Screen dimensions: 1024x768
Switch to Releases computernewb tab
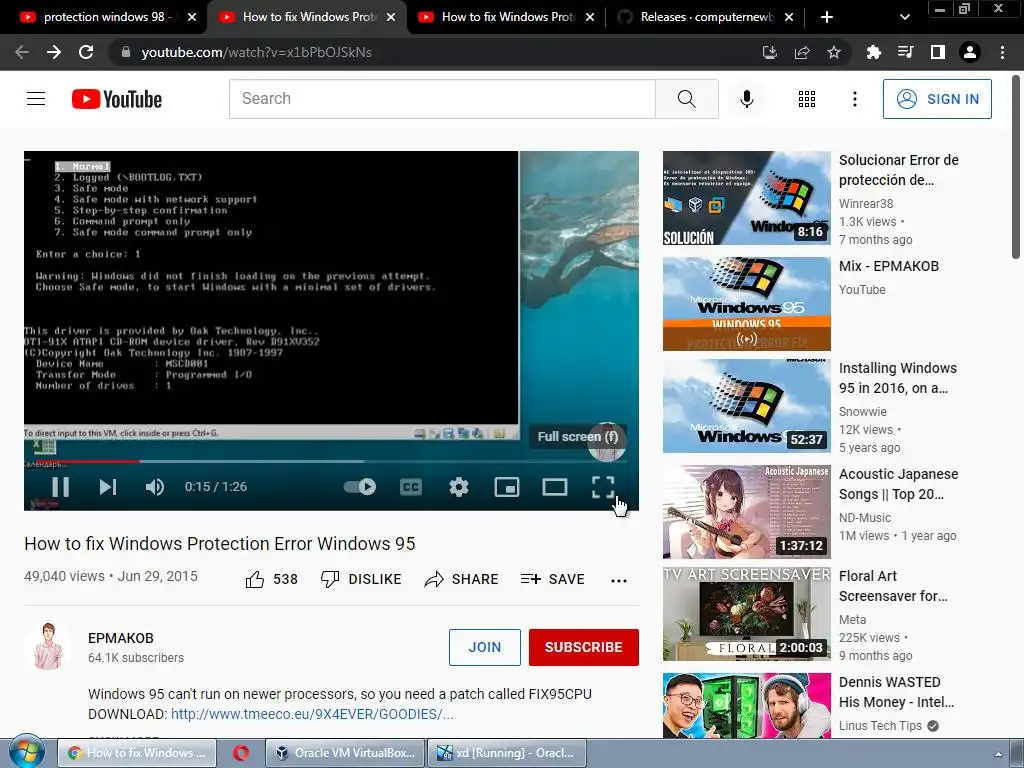point(704,17)
